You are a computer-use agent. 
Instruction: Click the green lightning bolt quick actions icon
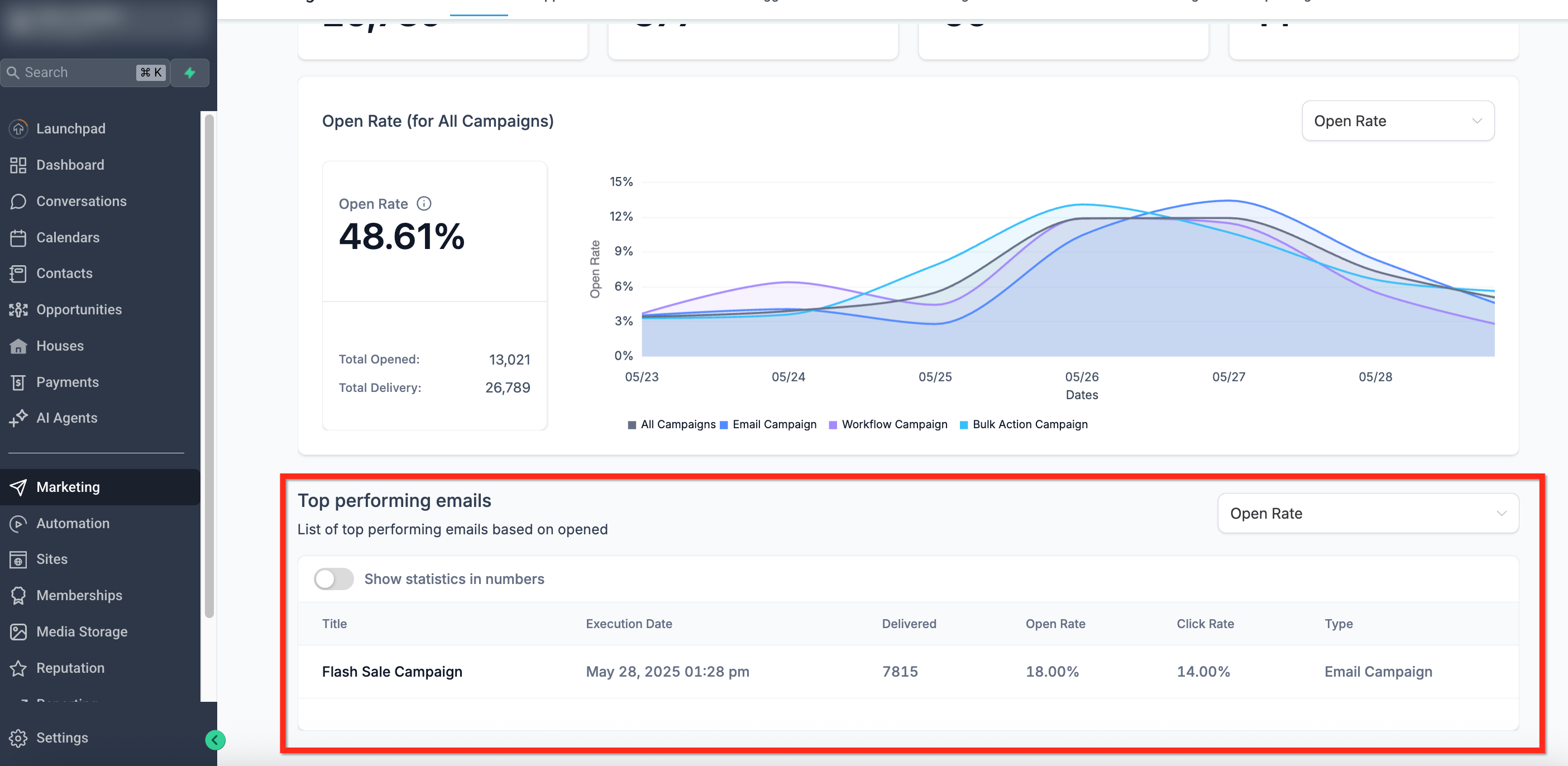coord(190,73)
